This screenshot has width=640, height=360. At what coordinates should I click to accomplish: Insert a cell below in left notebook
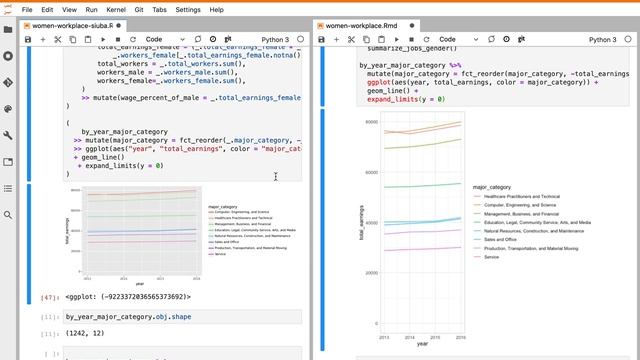point(43,40)
